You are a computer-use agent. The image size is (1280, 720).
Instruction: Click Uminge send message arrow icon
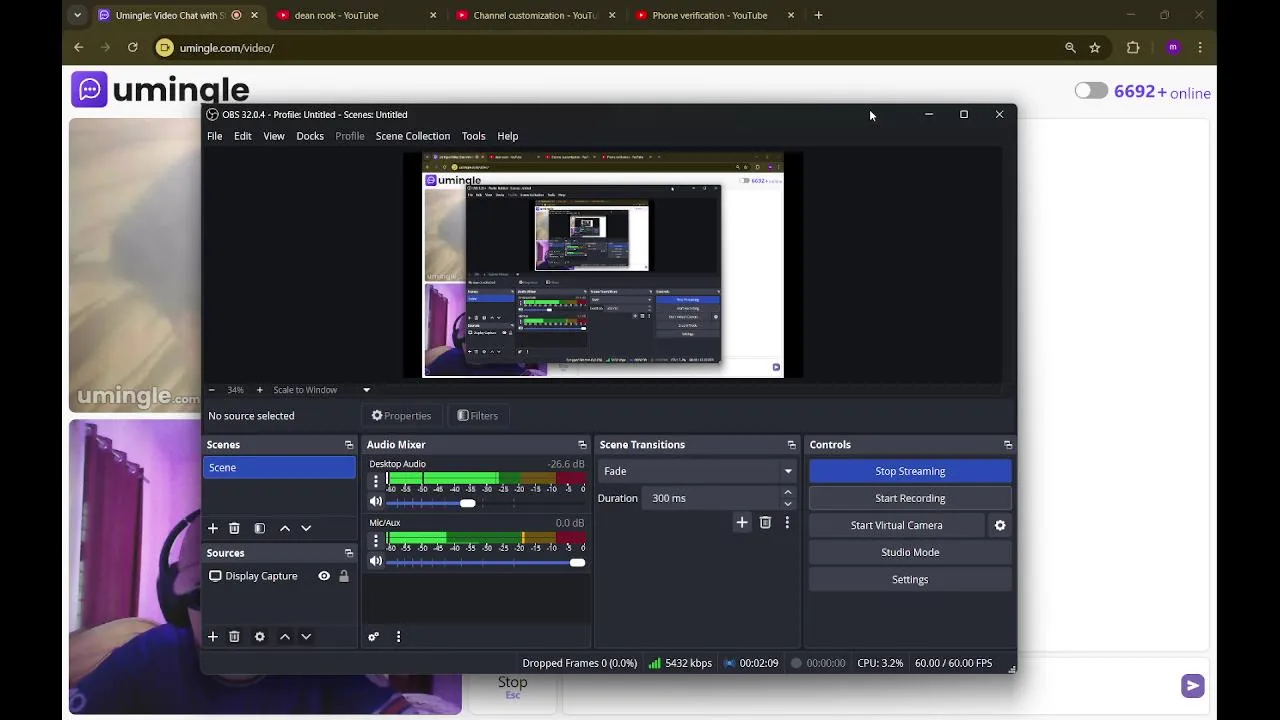pyautogui.click(x=1192, y=685)
